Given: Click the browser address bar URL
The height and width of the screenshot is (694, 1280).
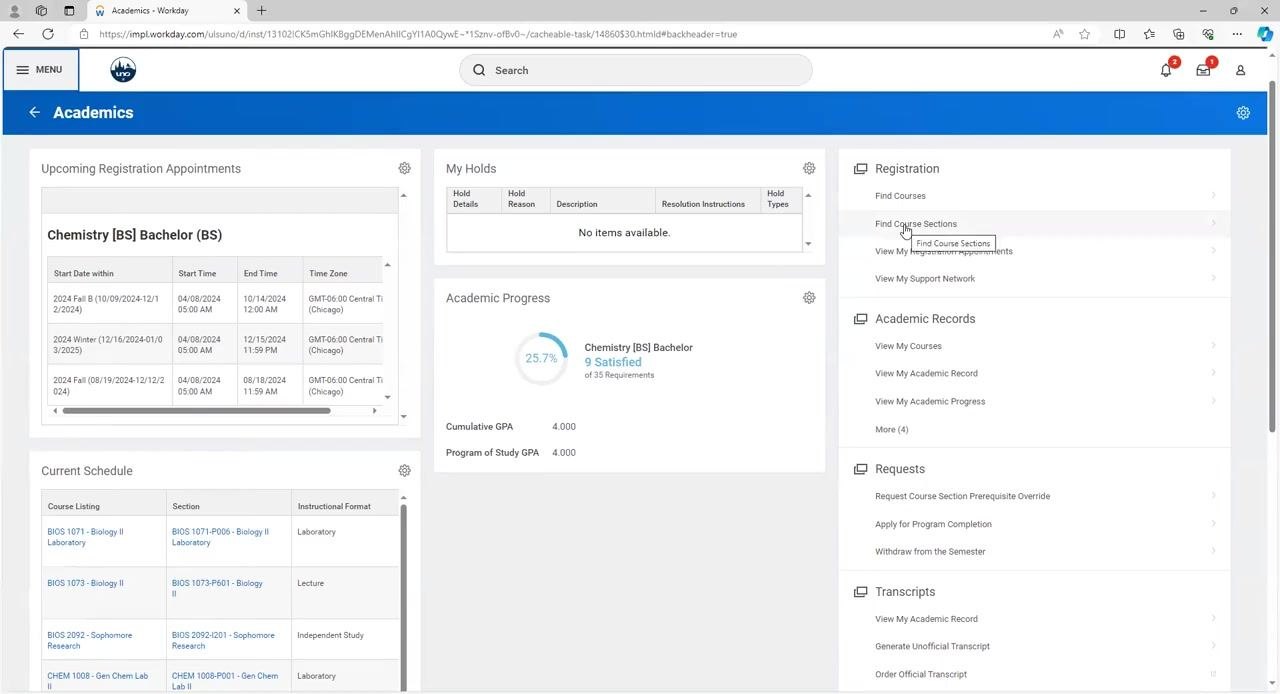Looking at the screenshot, I should click(x=418, y=34).
